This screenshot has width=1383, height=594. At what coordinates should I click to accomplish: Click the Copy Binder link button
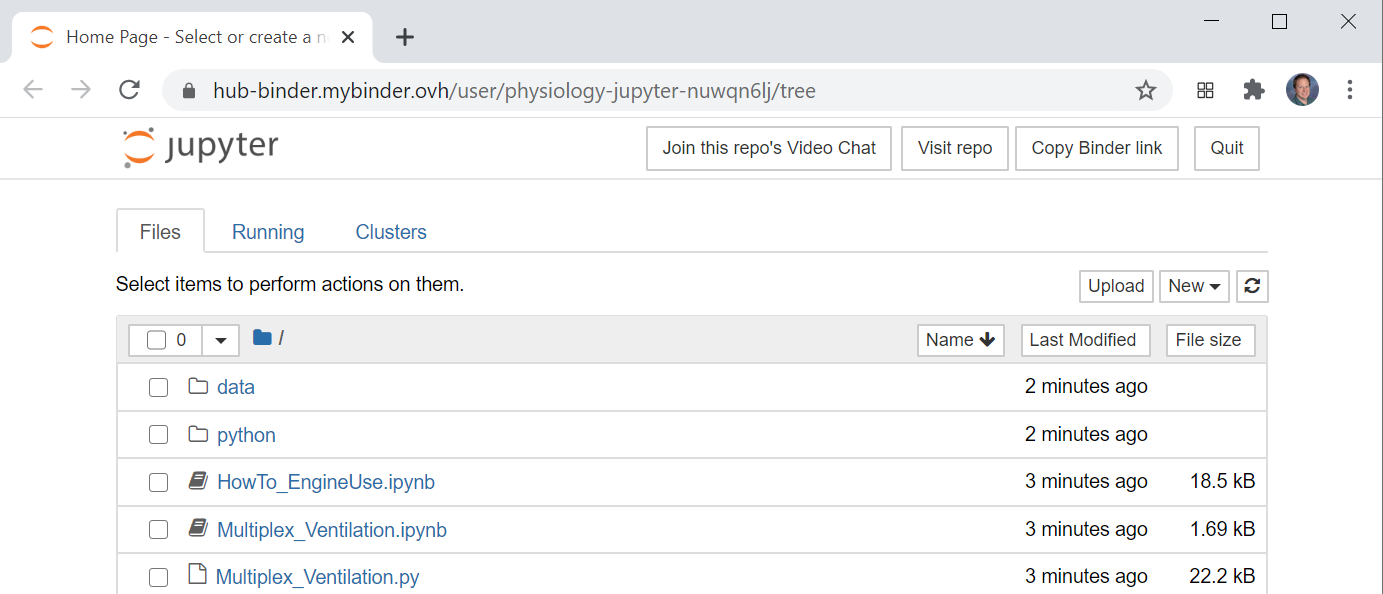point(1096,148)
